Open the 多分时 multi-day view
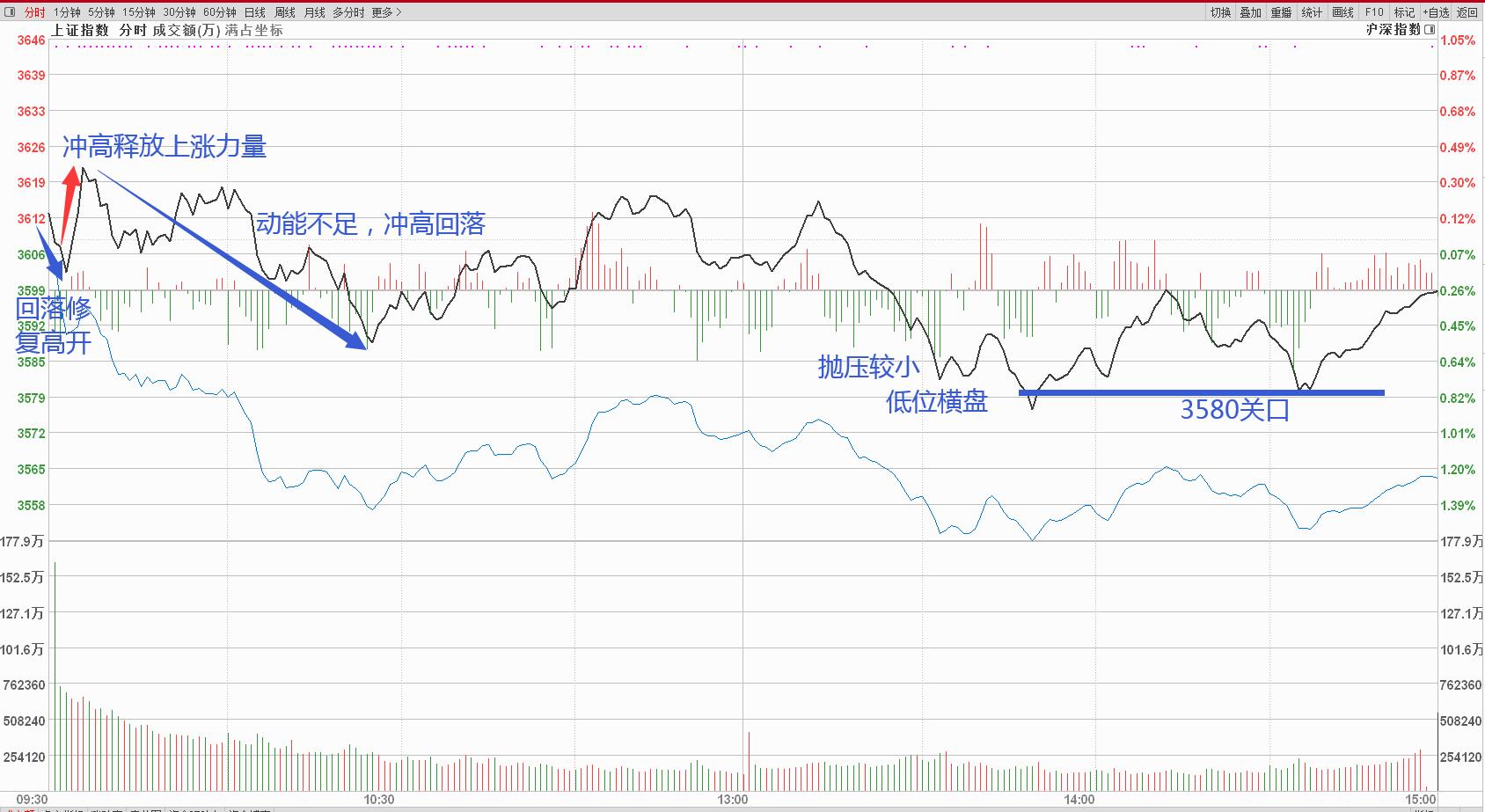This screenshot has height=812, width=1485. click(x=348, y=12)
